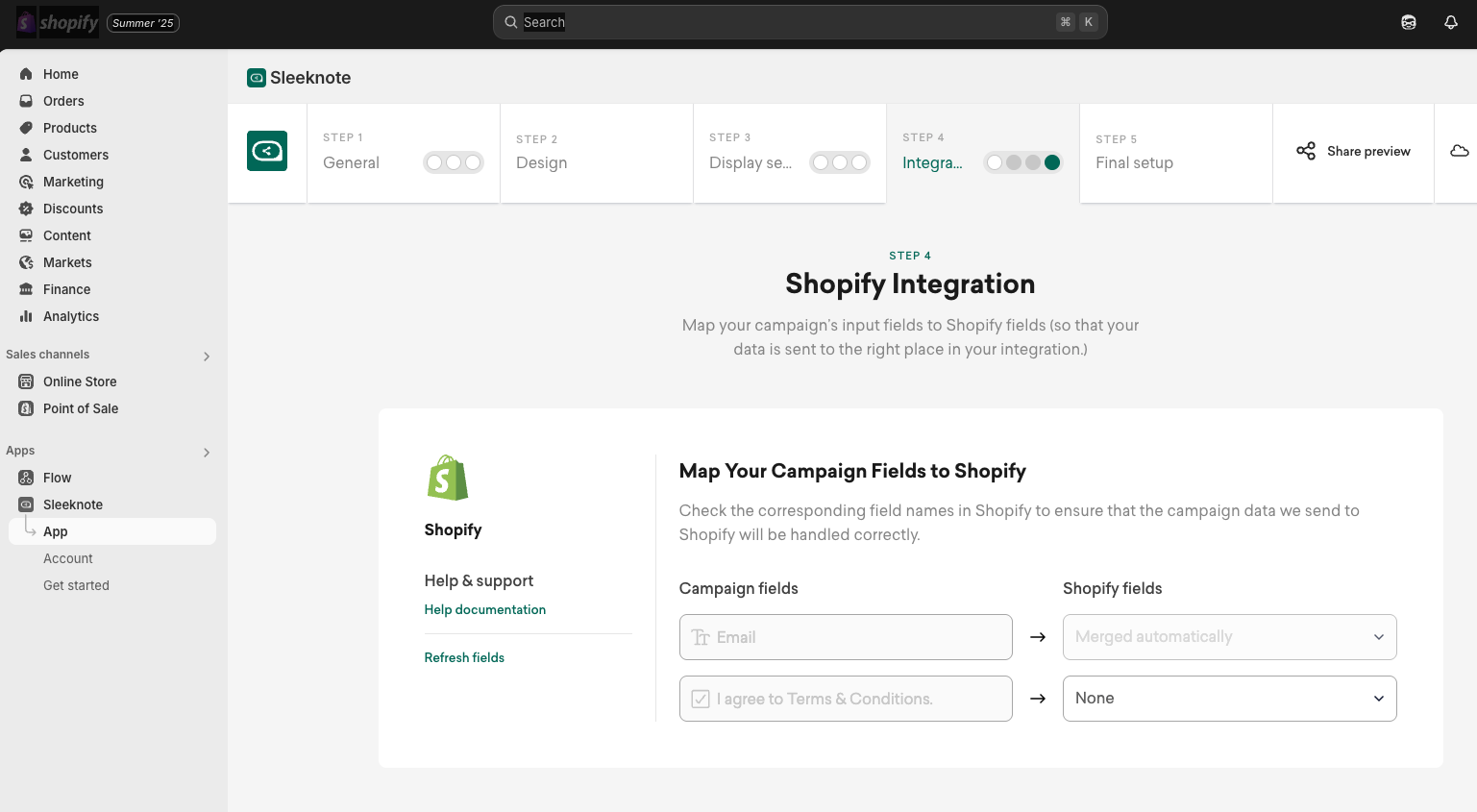Open Get started submenu item
The height and width of the screenshot is (812, 1477).
(x=76, y=585)
